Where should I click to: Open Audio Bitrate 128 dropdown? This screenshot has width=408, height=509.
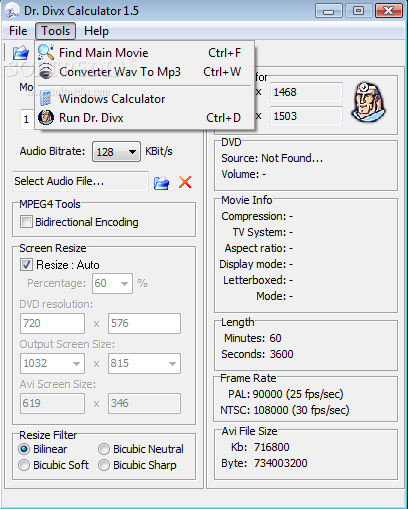pyautogui.click(x=116, y=152)
